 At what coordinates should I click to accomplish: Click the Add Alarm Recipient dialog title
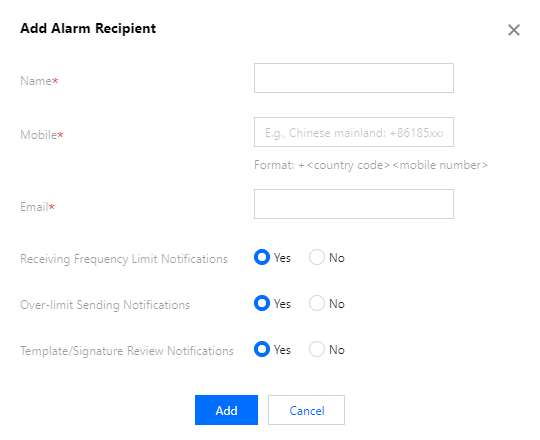(88, 29)
